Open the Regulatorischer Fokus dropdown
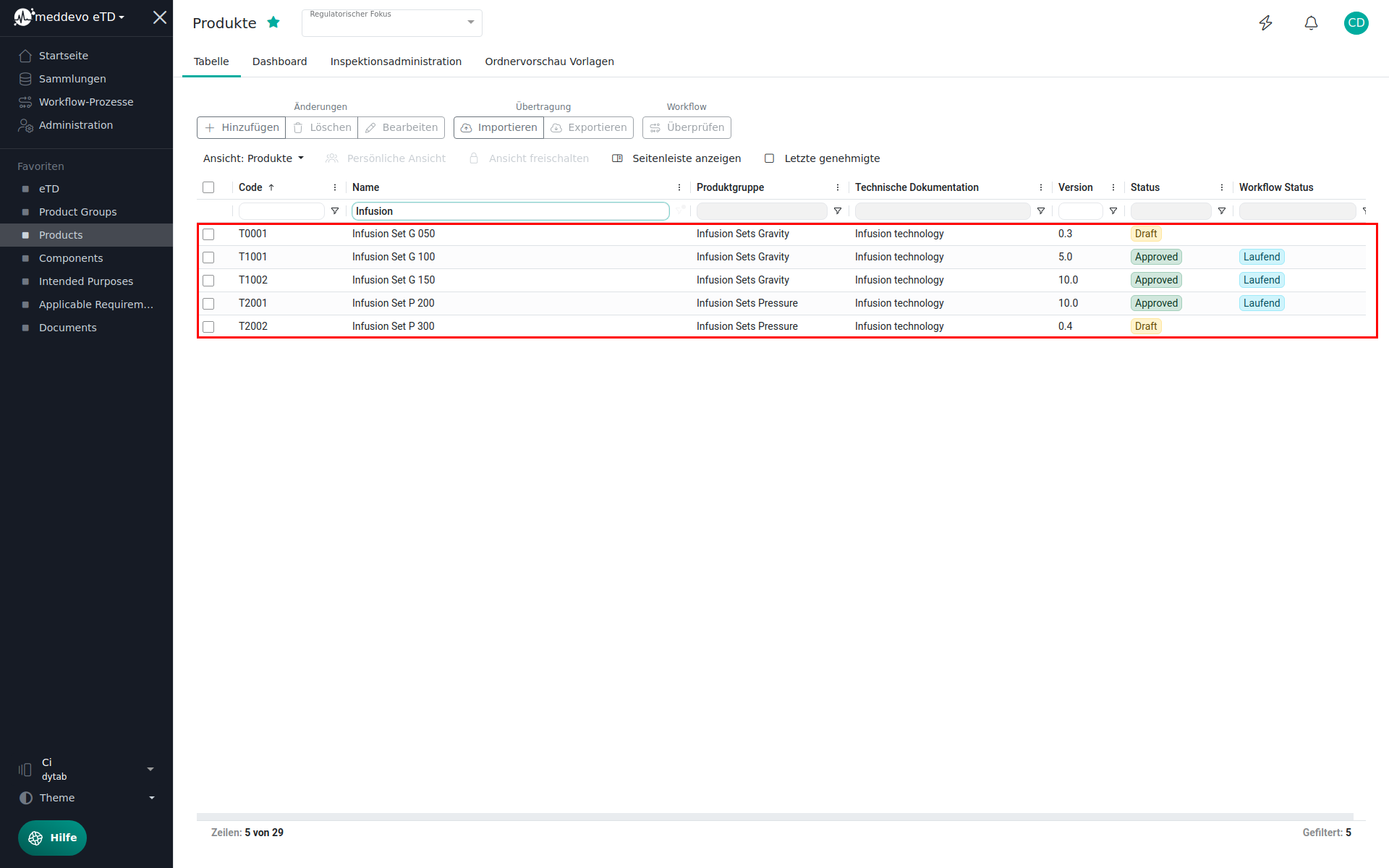 [392, 23]
